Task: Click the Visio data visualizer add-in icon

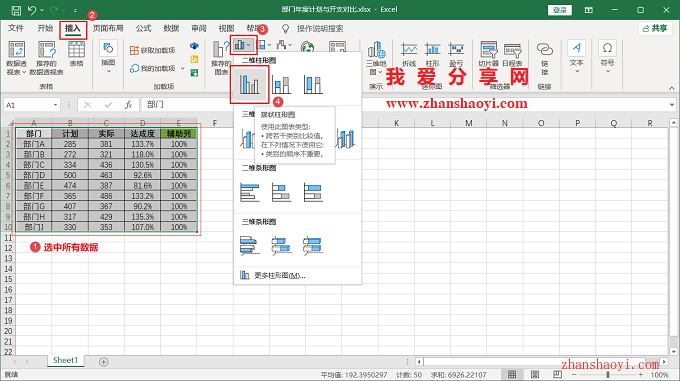Action: pos(194,46)
